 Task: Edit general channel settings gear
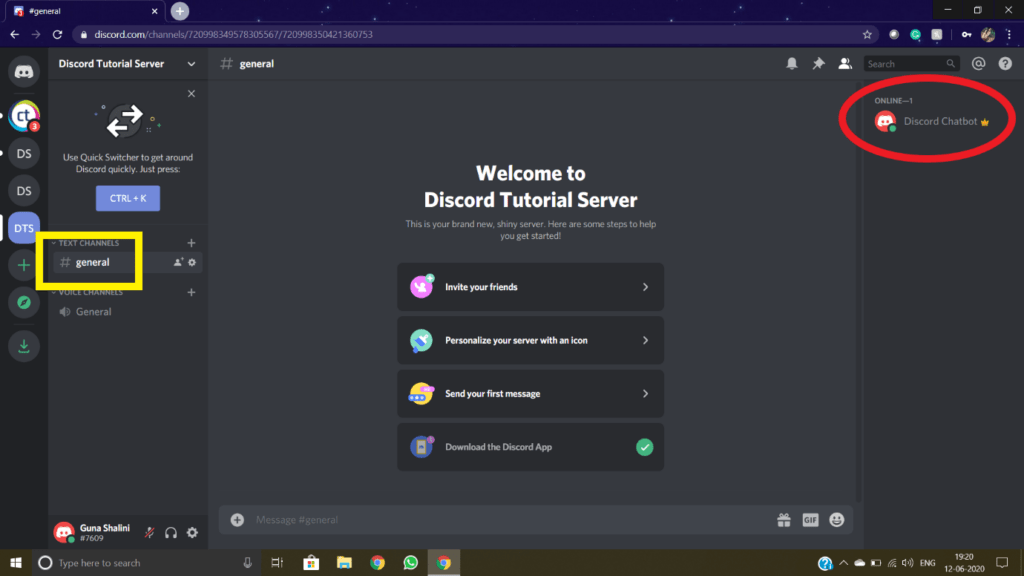point(192,262)
